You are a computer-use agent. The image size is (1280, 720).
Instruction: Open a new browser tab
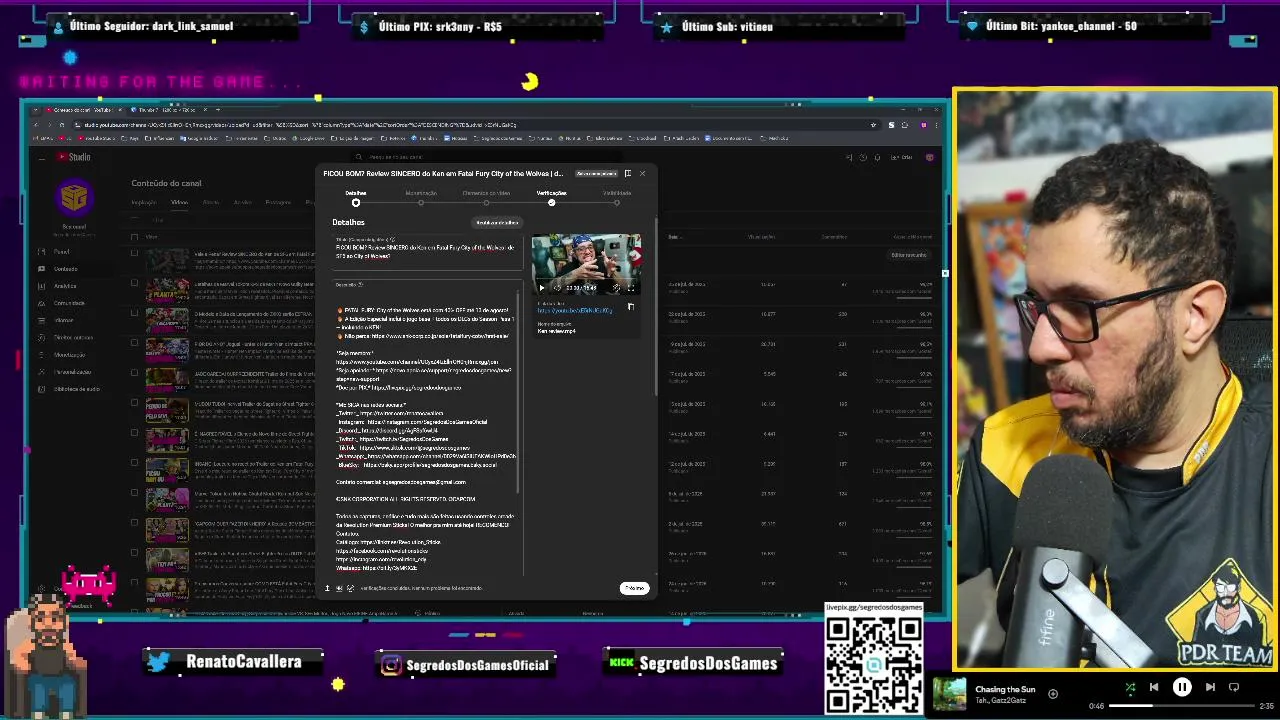[218, 109]
